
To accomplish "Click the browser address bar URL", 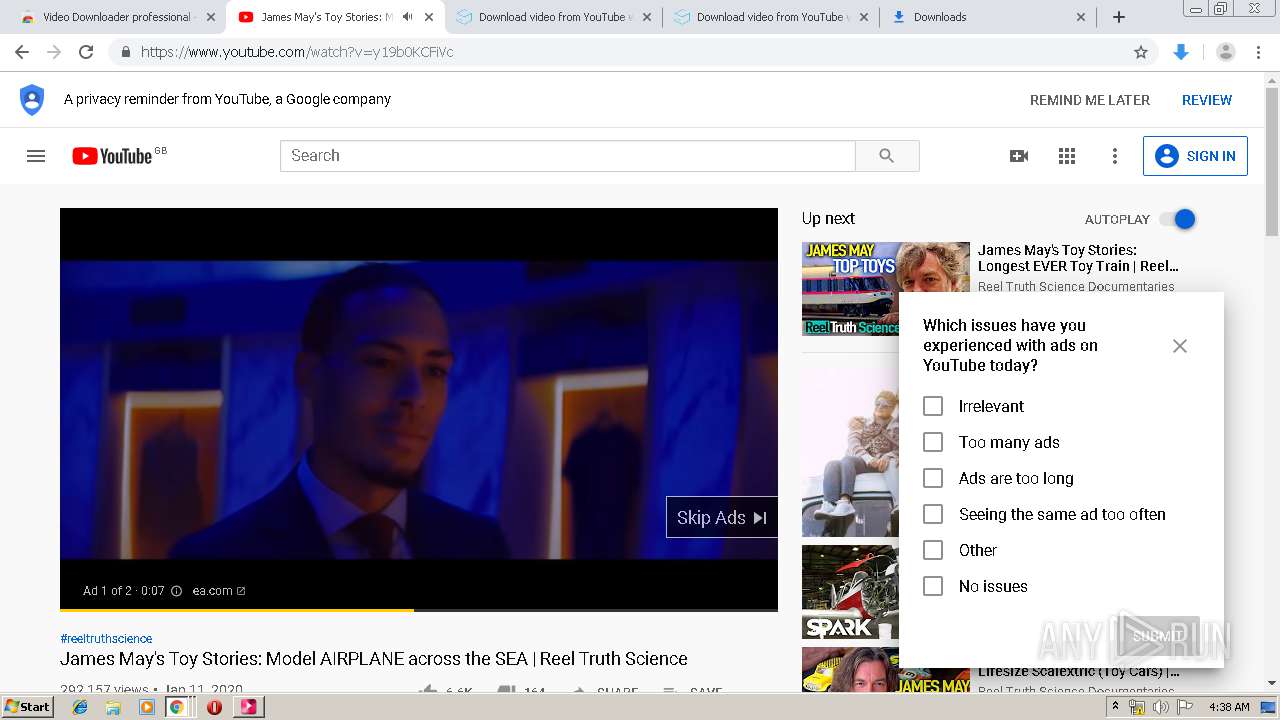I will pos(297,52).
